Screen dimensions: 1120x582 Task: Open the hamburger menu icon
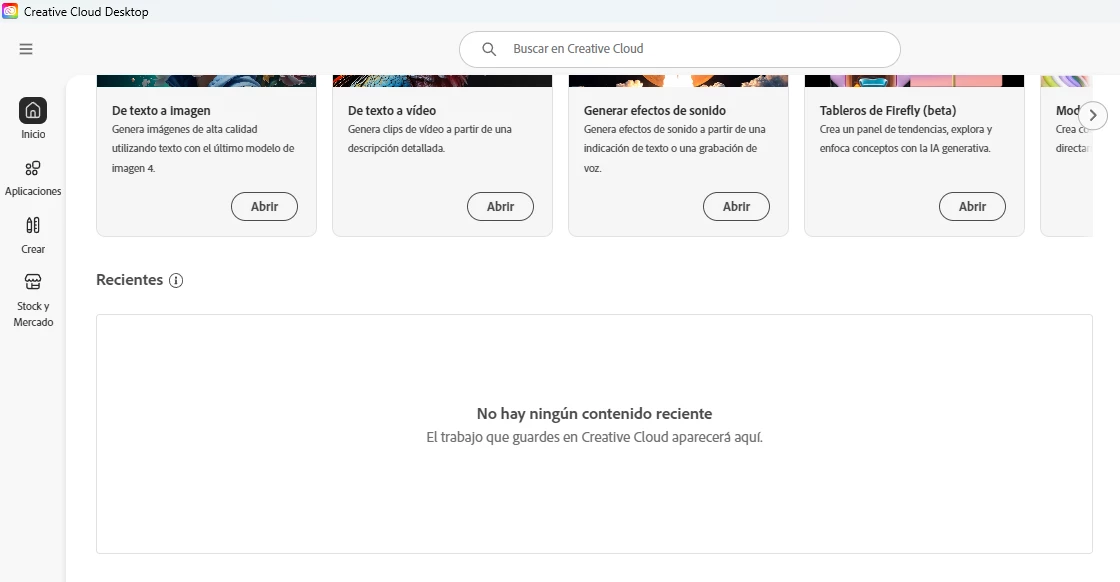[x=26, y=49]
